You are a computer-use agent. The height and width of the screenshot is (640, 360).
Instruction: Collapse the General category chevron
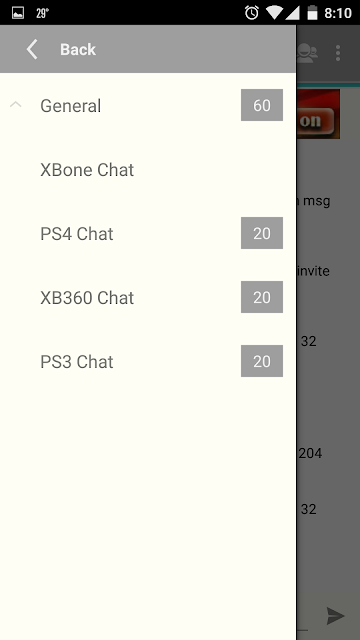(x=16, y=105)
